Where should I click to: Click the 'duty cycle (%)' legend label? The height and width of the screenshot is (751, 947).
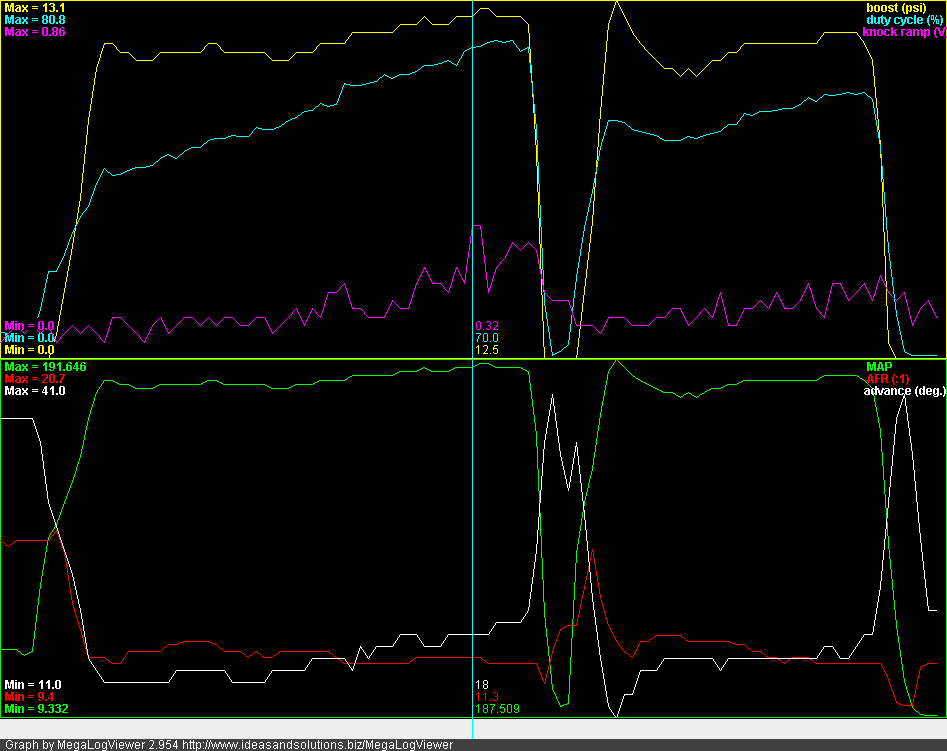click(904, 20)
